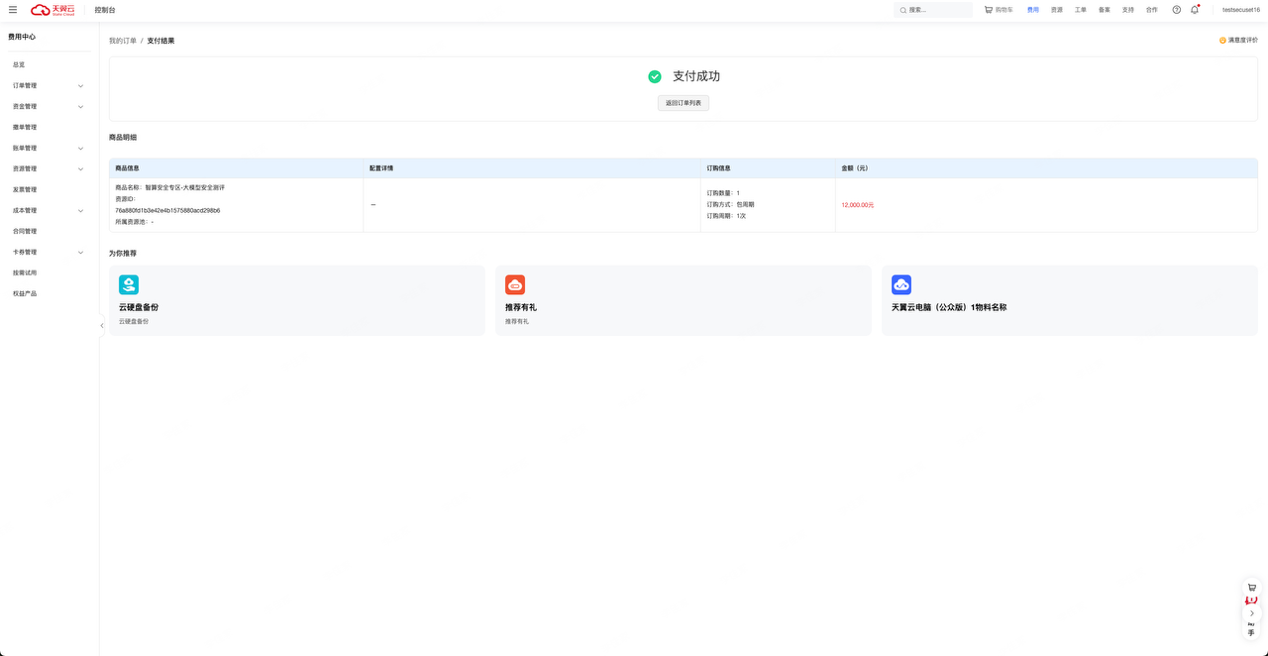The width and height of the screenshot is (1268, 656).
Task: Click the 返回订单列表 button
Action: (683, 103)
